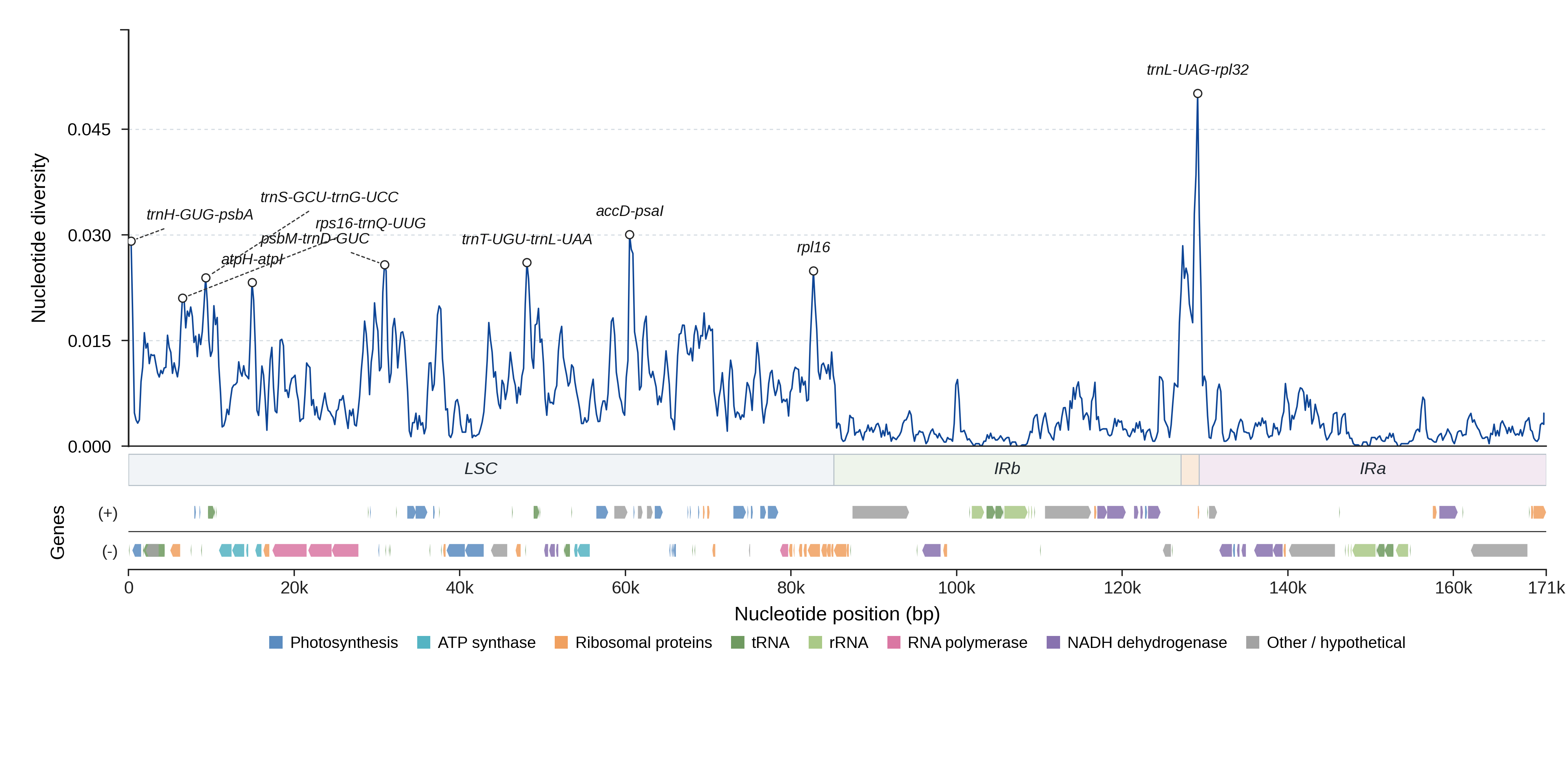Click the ATP synthase legend swatch
Image resolution: width=1568 pixels, height=763 pixels.
coord(424,642)
